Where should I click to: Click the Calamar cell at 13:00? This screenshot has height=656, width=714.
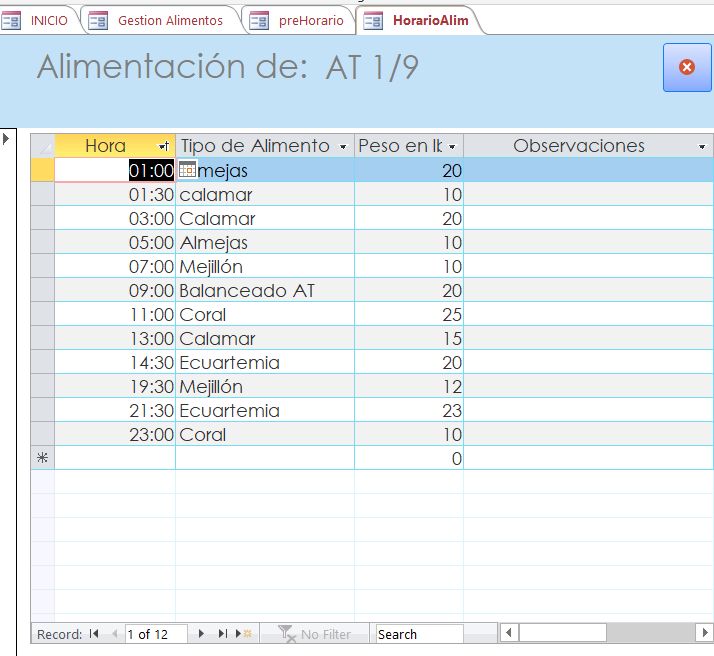(x=265, y=338)
